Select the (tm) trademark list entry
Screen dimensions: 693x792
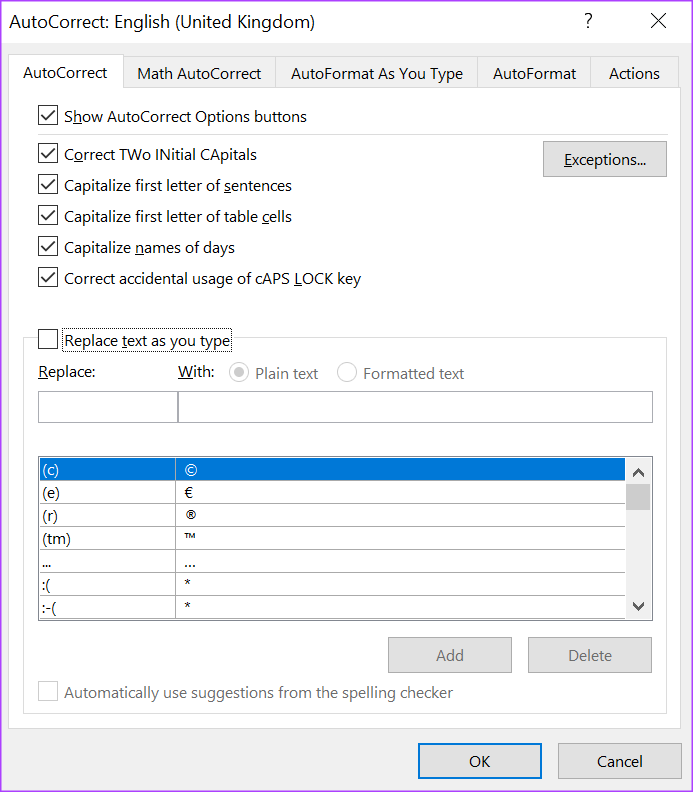point(107,538)
